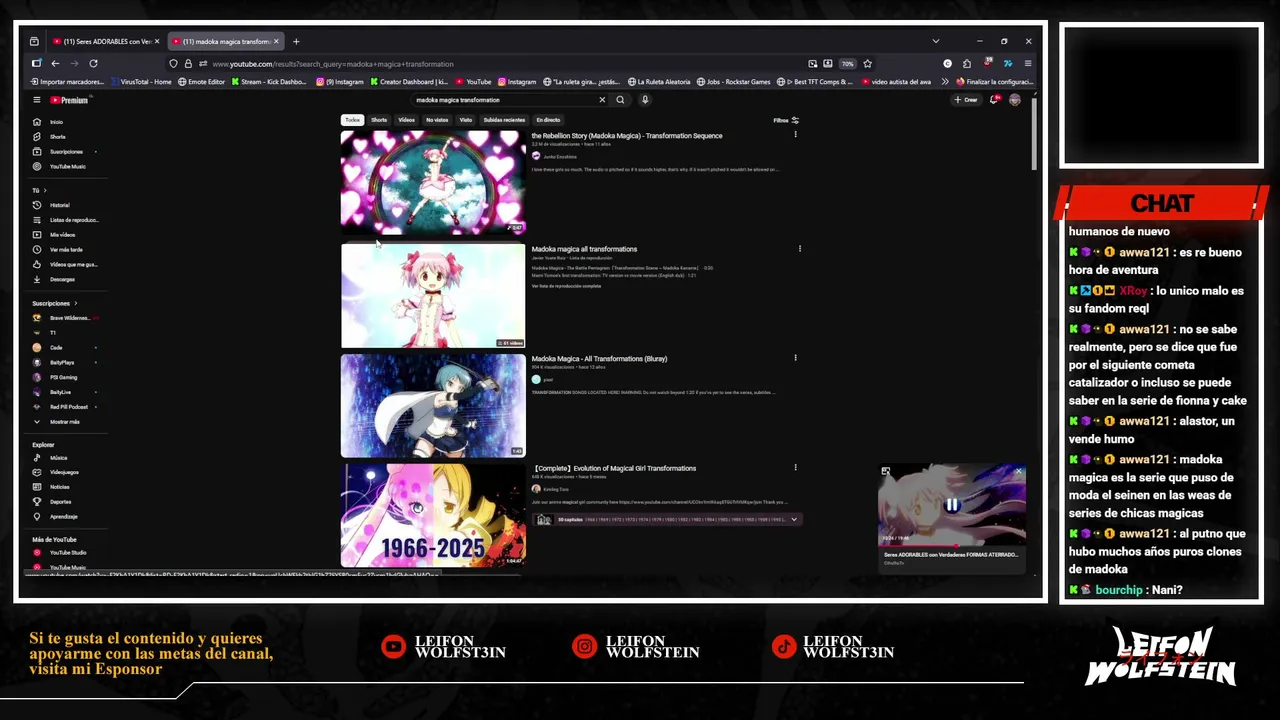The height and width of the screenshot is (720, 1280).
Task: Start voice search with microphone icon
Action: [x=645, y=100]
